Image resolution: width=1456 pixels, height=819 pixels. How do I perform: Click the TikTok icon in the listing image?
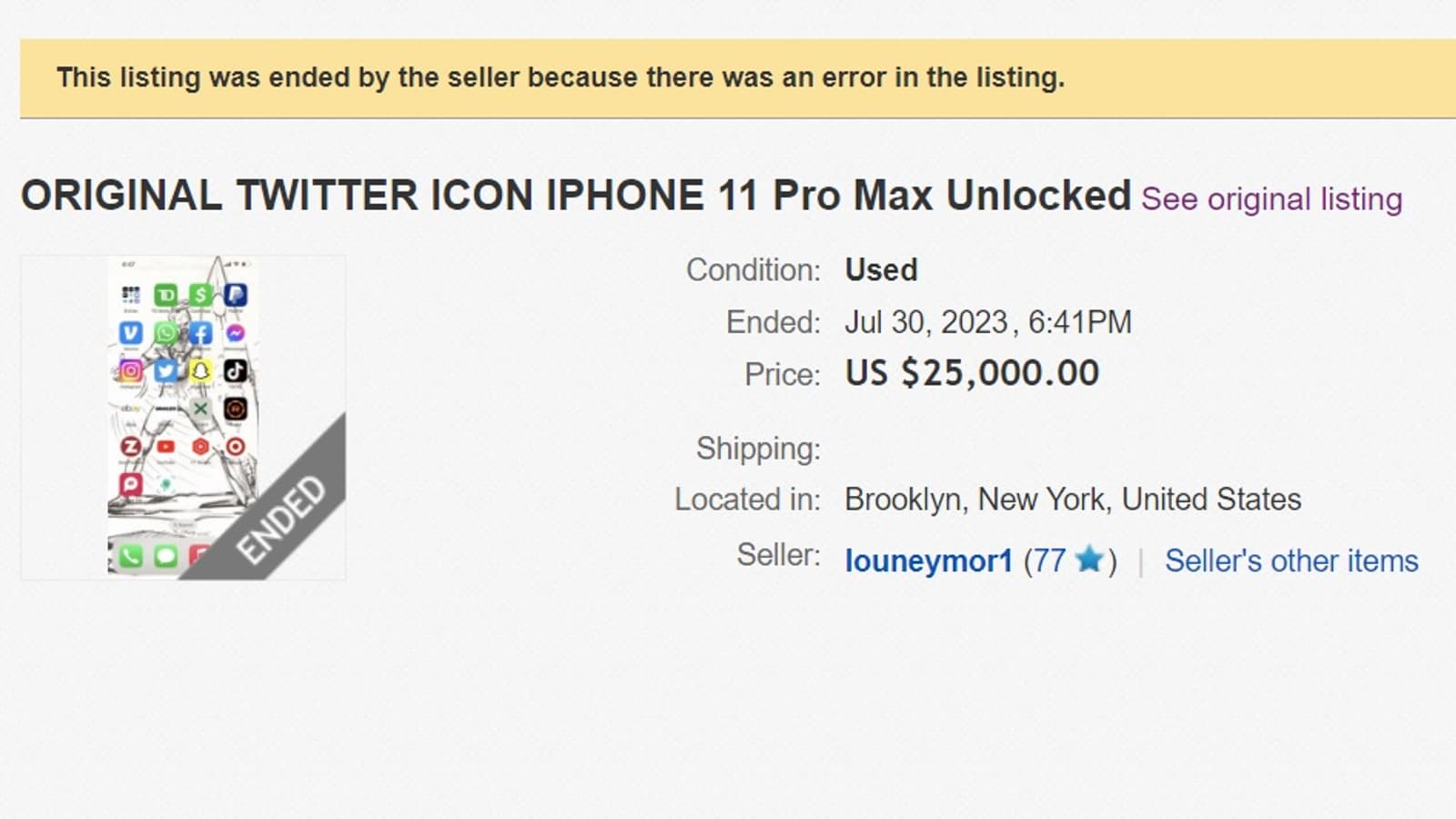coord(235,370)
